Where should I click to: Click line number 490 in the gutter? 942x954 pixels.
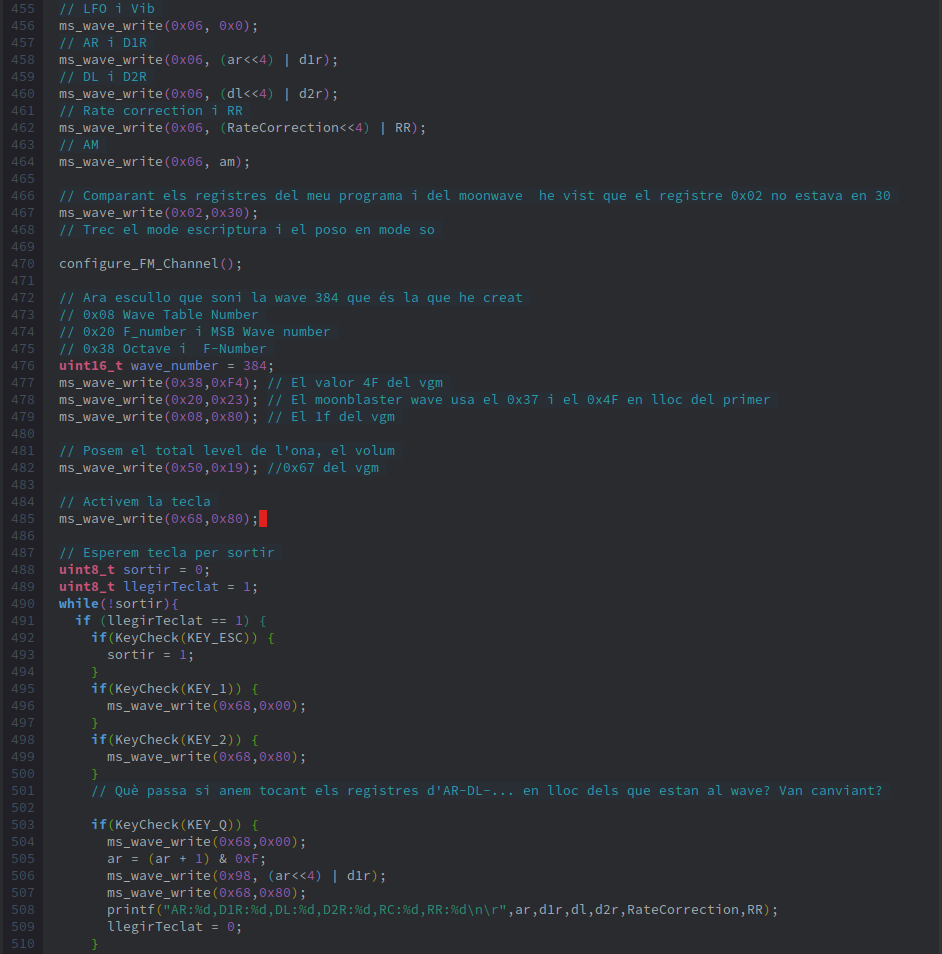(23, 605)
